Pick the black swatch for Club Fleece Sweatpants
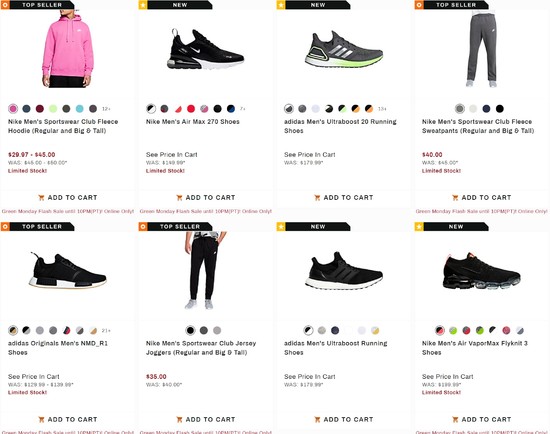 [x=499, y=109]
